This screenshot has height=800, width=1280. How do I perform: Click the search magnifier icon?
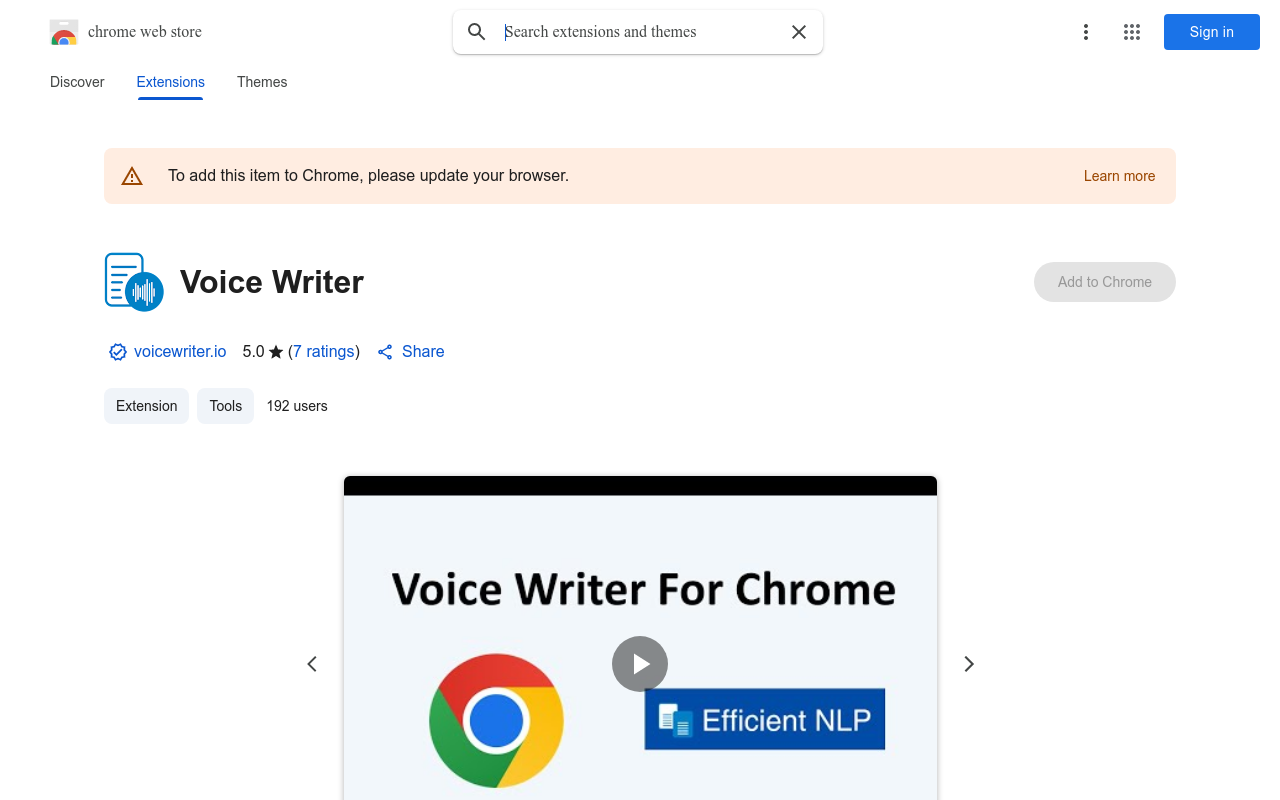477,32
